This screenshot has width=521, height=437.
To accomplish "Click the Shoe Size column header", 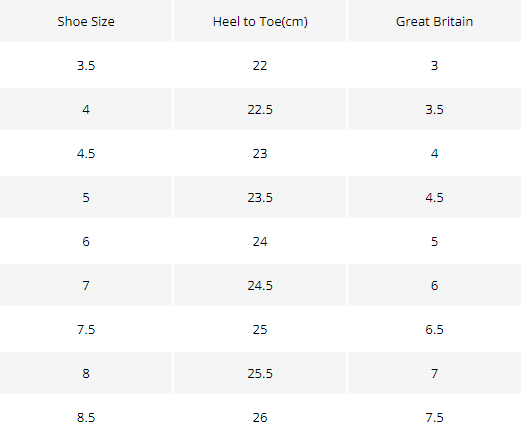I will click(86, 21).
